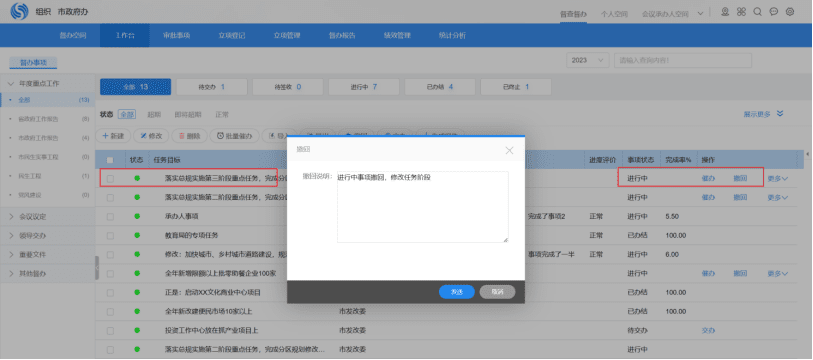This screenshot has height=360, width=813.
Task: Click the 删除 trash toolbar button
Action: (x=189, y=136)
